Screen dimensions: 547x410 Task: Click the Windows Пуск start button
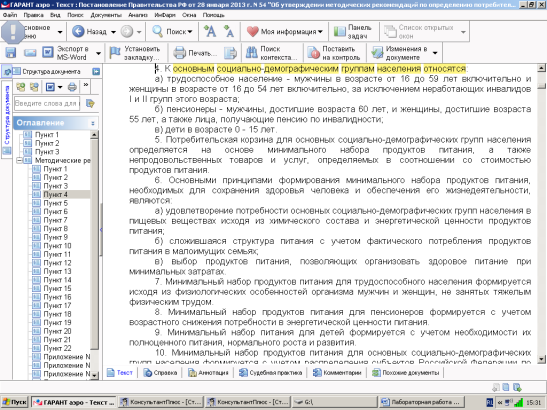pyautogui.click(x=14, y=402)
